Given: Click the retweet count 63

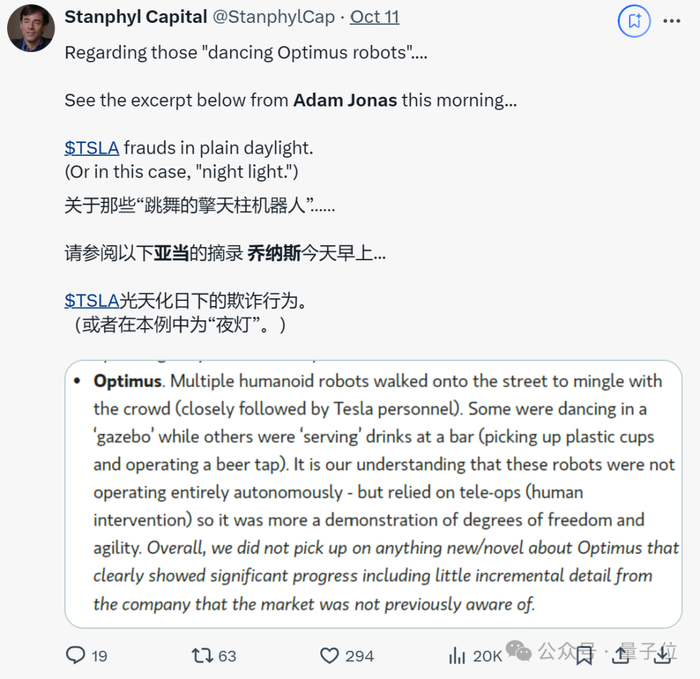Looking at the screenshot, I should pyautogui.click(x=227, y=655).
